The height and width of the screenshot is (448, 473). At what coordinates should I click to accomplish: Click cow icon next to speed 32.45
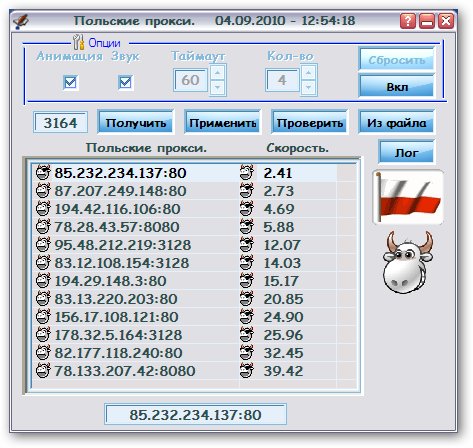click(247, 353)
